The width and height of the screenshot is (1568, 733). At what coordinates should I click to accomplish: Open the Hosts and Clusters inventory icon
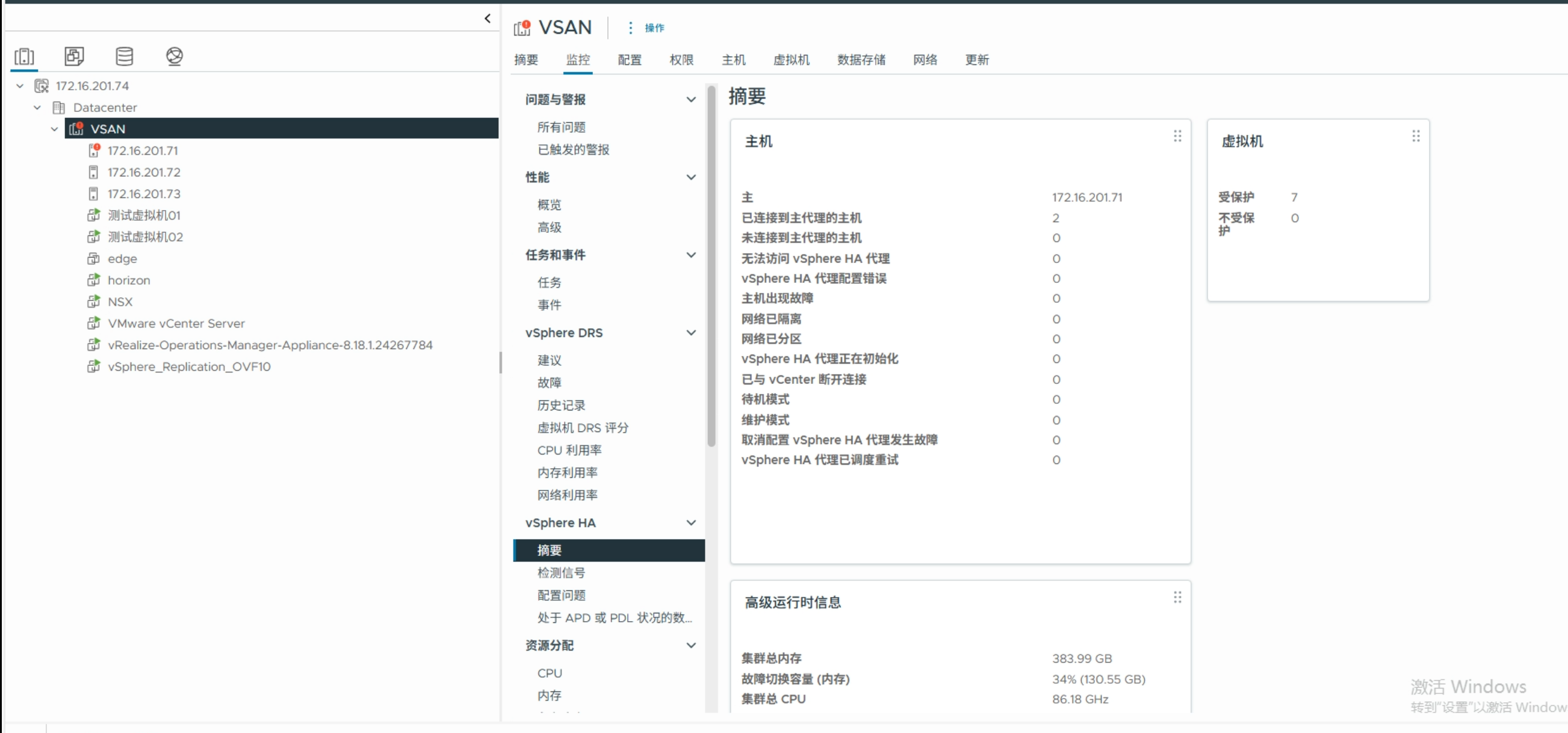[x=24, y=57]
